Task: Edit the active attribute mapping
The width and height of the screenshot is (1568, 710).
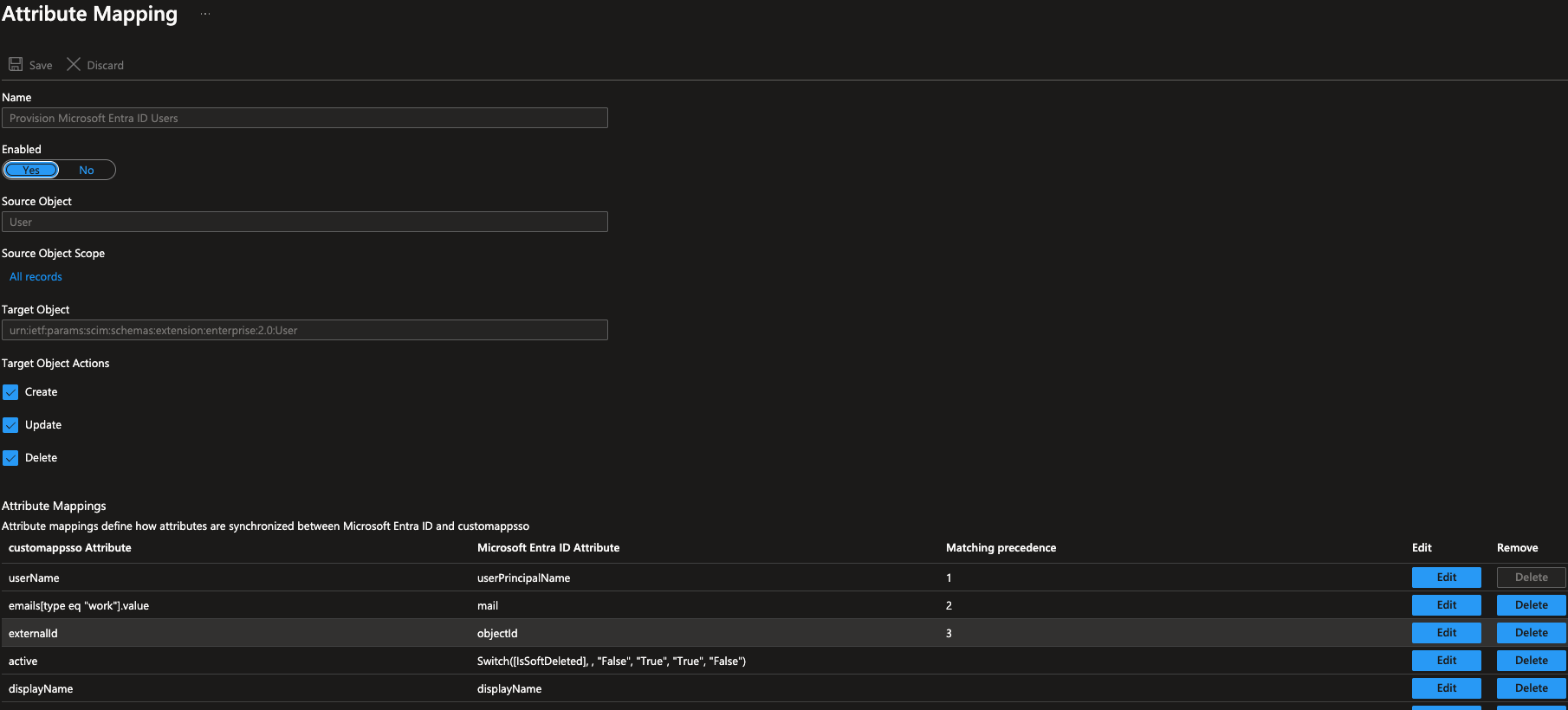Action: [x=1446, y=661]
